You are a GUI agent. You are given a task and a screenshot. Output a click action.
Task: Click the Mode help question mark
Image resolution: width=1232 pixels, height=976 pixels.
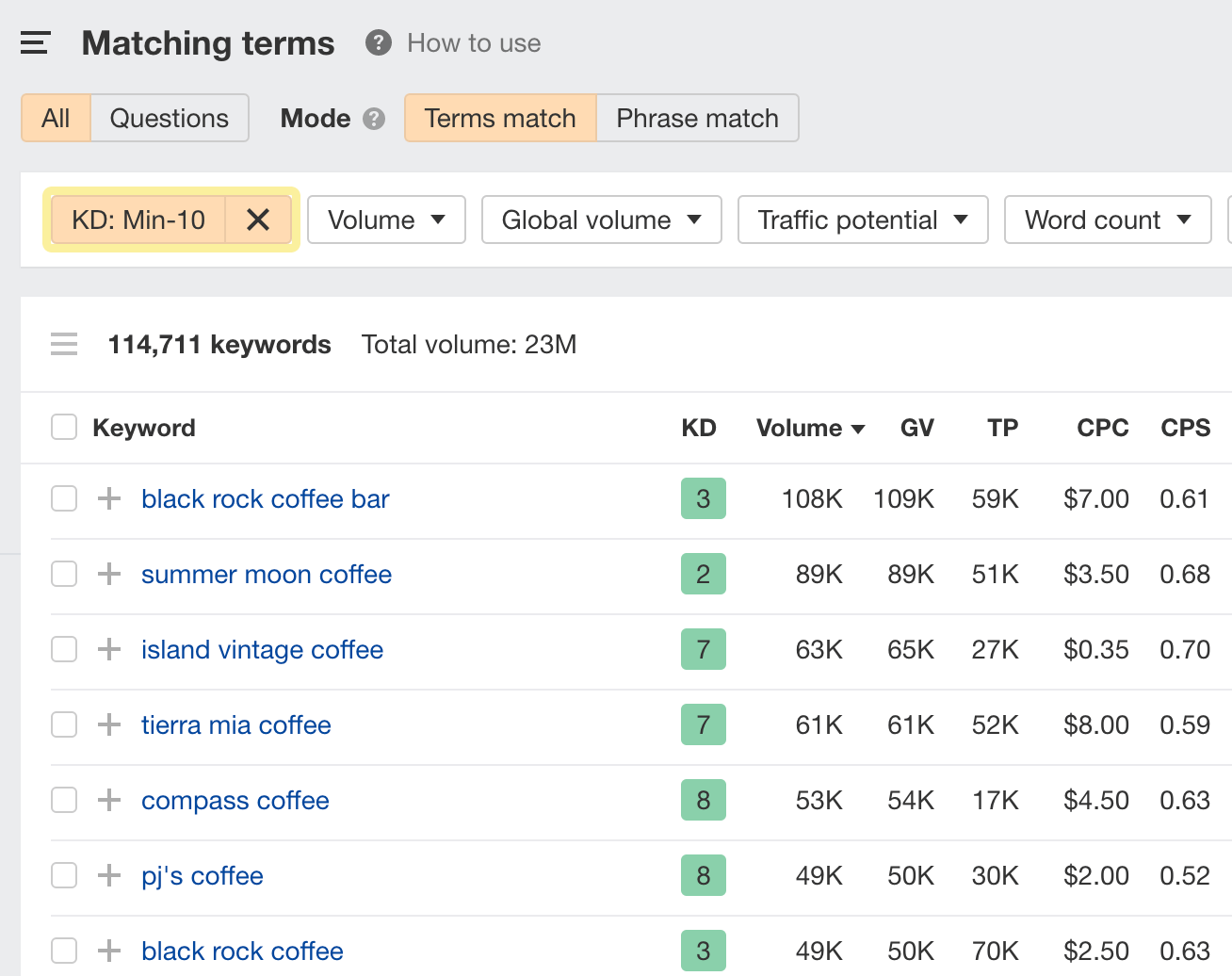click(x=374, y=119)
